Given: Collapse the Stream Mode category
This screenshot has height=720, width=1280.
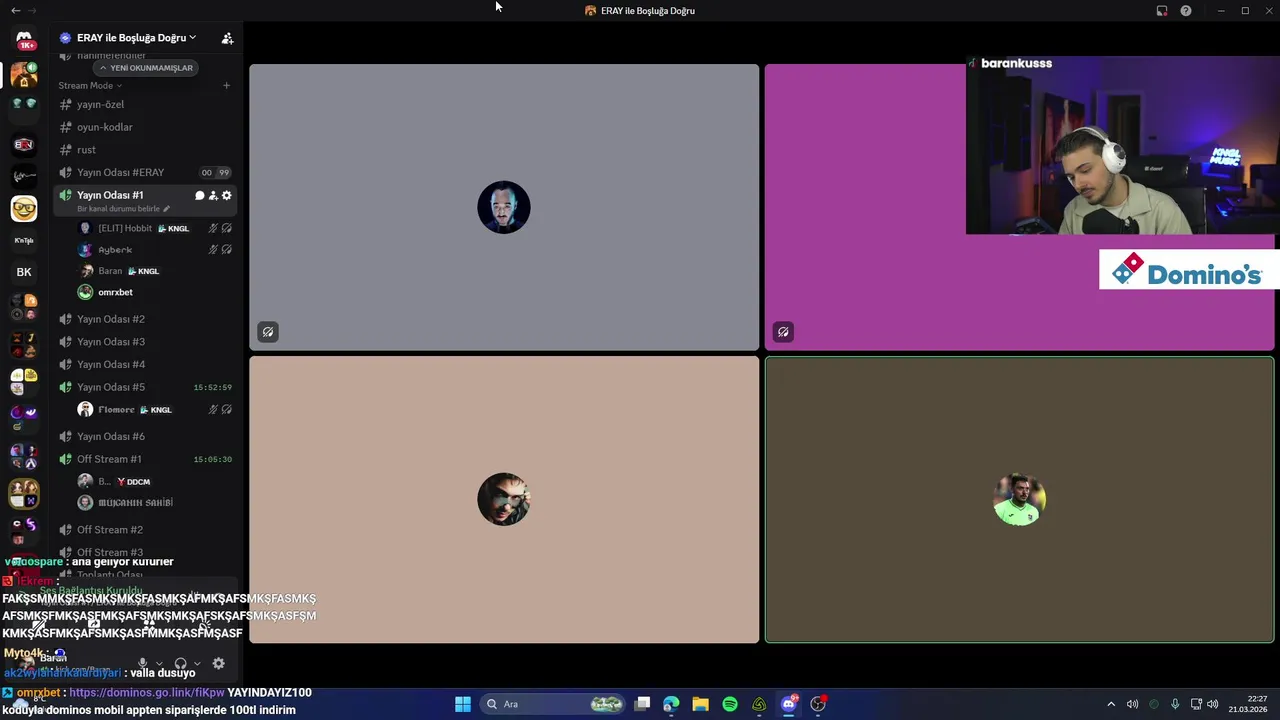Looking at the screenshot, I should pos(90,86).
